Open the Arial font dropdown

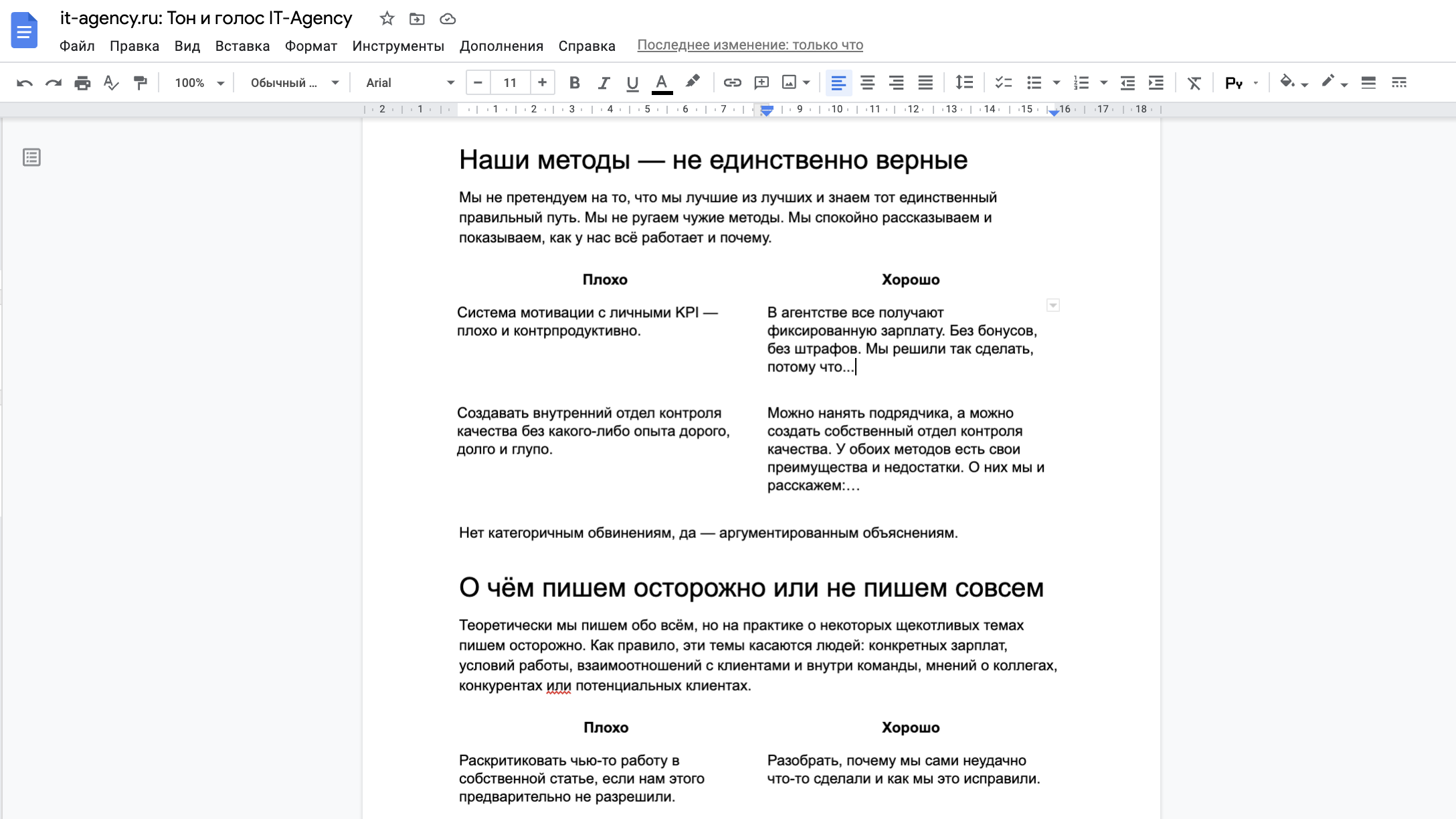click(409, 83)
